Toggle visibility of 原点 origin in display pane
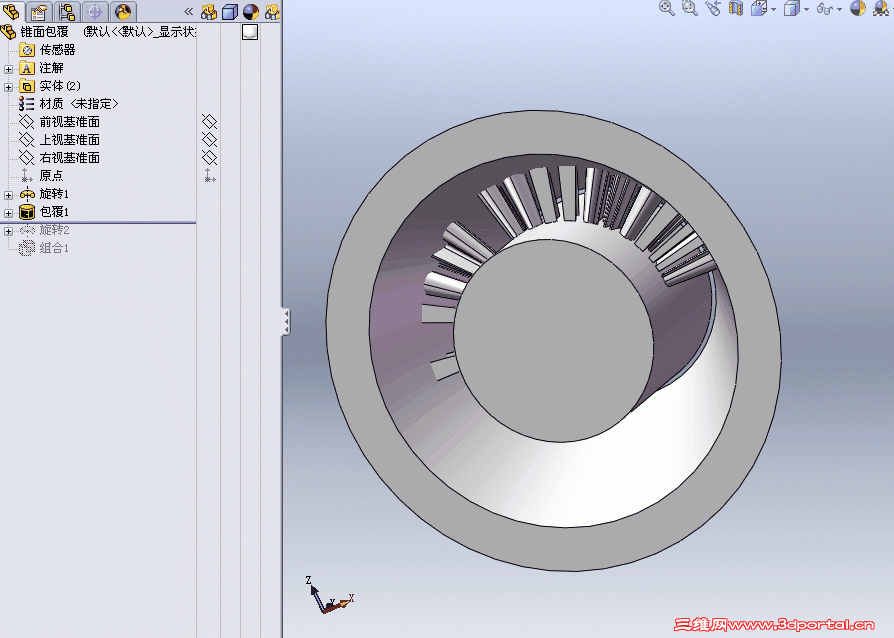 209,176
